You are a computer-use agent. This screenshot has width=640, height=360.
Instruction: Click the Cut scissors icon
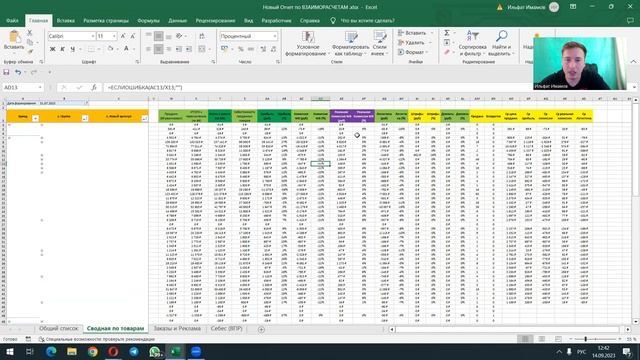click(29, 33)
